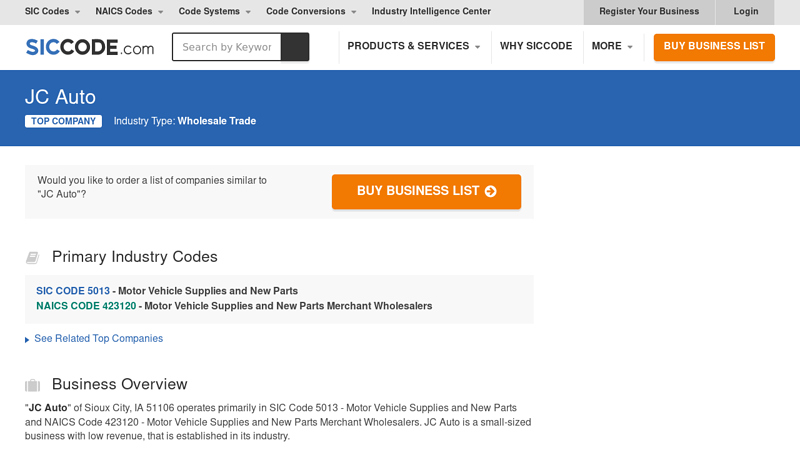Focus the Search by Keyword field
The height and width of the screenshot is (450, 800).
click(x=227, y=47)
